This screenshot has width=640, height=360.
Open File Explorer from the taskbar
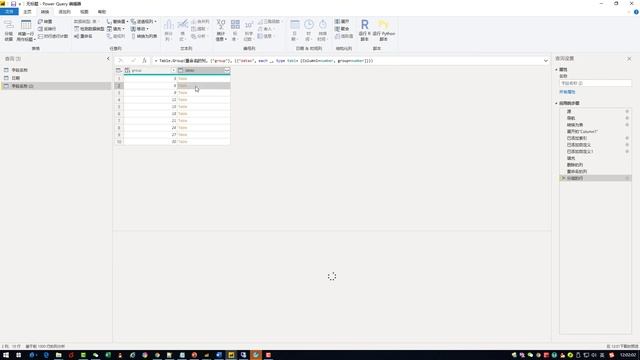point(58,355)
